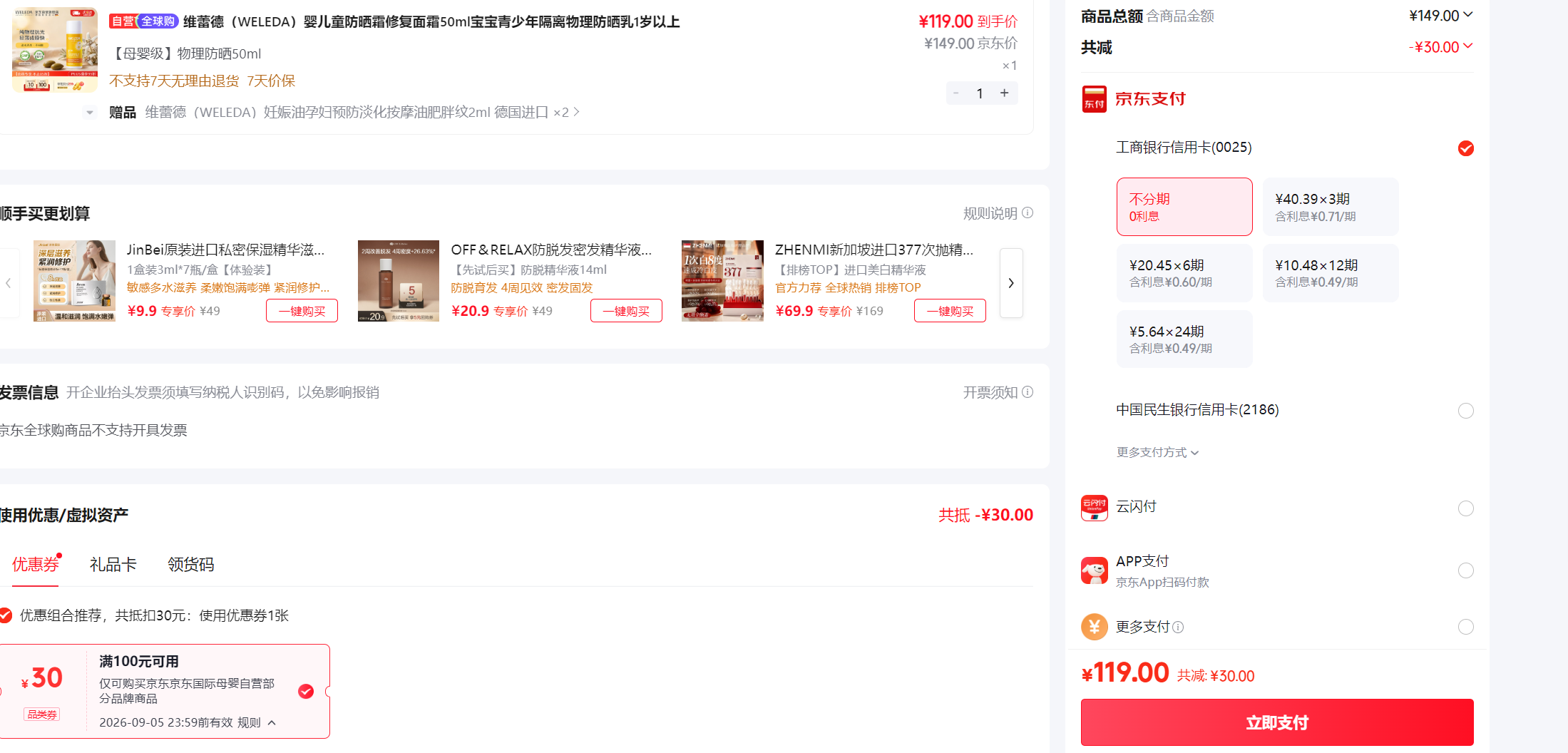Click the text "满100元可用" on coupon
Image resolution: width=1568 pixels, height=753 pixels.
pos(139,662)
